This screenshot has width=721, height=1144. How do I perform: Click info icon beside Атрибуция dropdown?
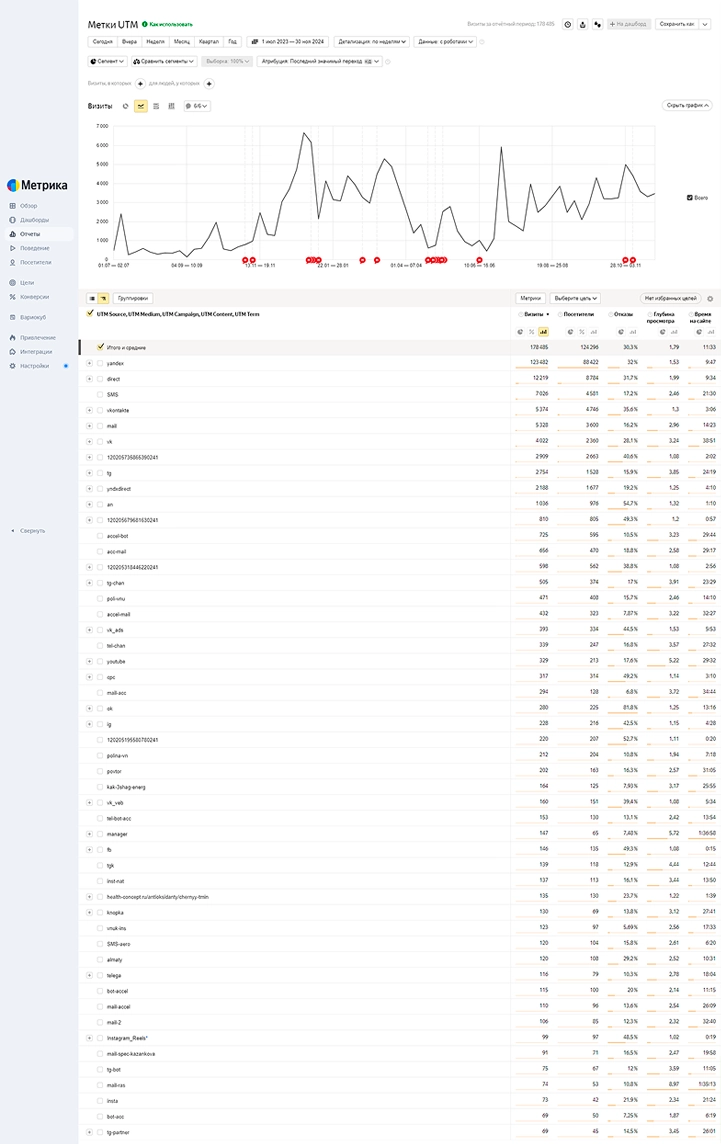tap(388, 61)
